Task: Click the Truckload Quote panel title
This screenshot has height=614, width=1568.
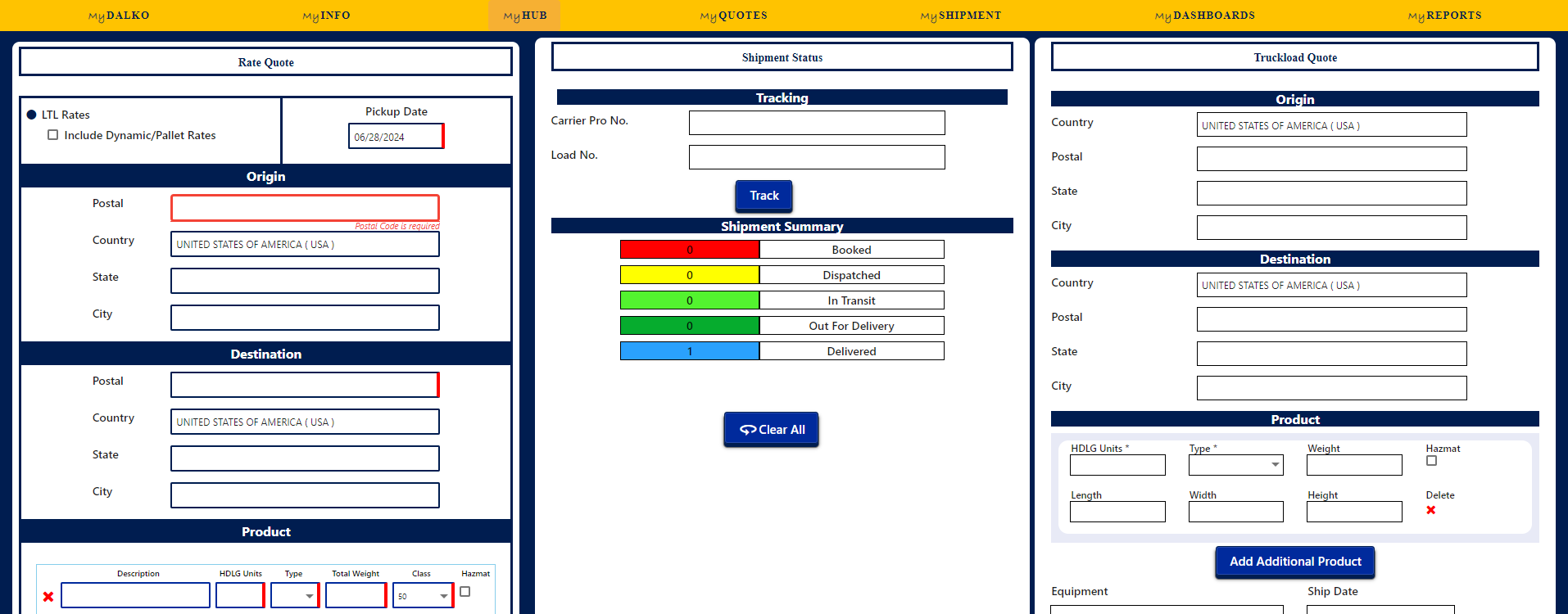Action: pos(1295,57)
